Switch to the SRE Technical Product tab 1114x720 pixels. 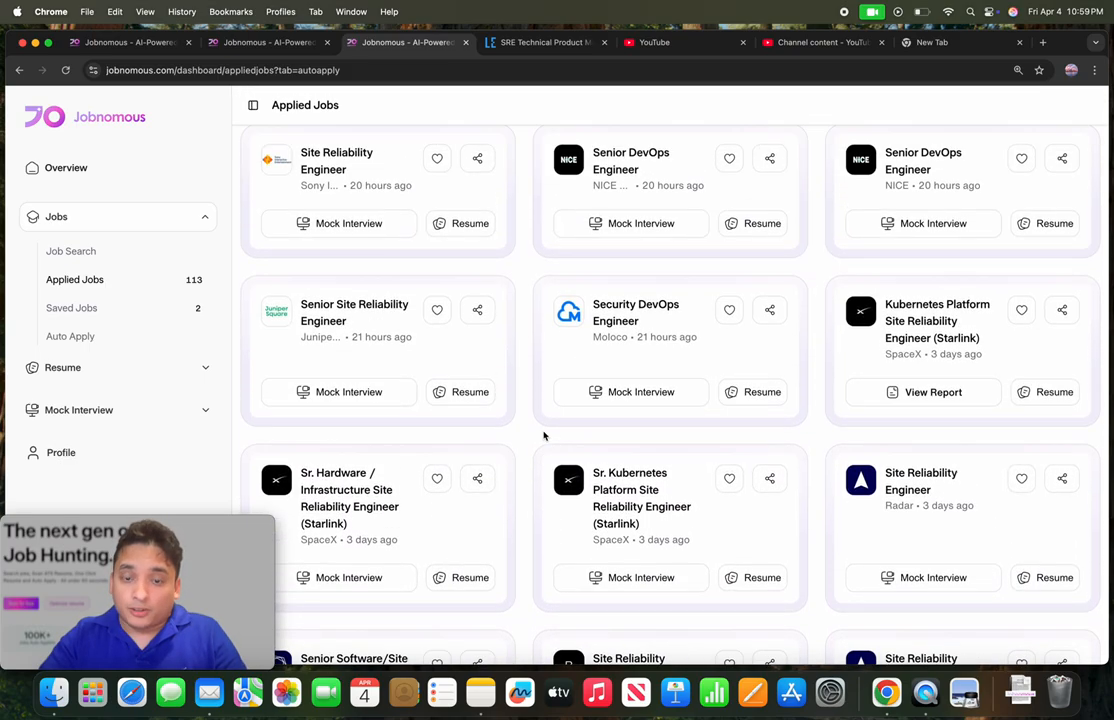coord(546,43)
